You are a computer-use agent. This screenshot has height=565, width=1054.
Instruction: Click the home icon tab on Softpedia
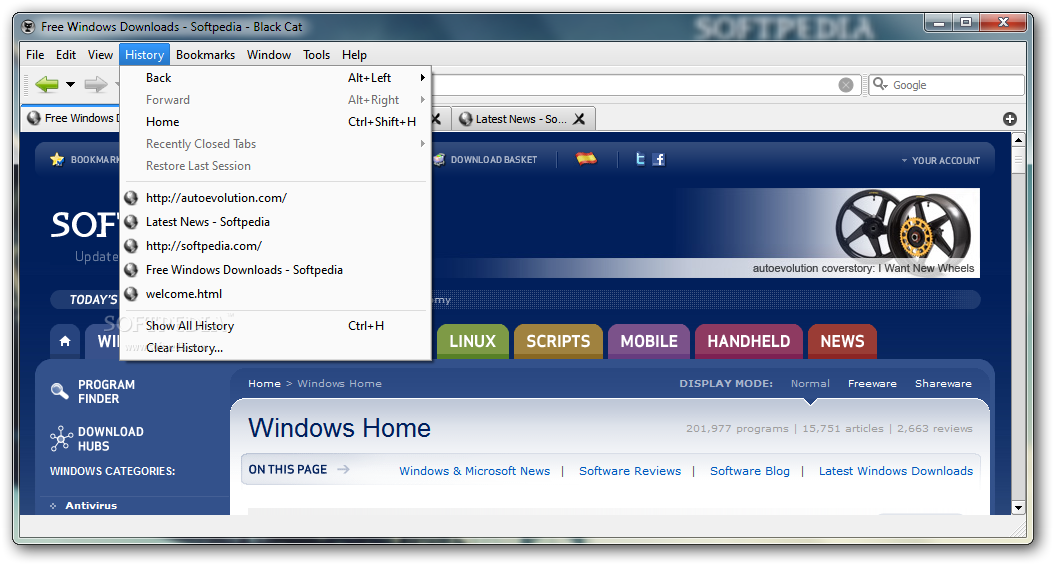[65, 341]
